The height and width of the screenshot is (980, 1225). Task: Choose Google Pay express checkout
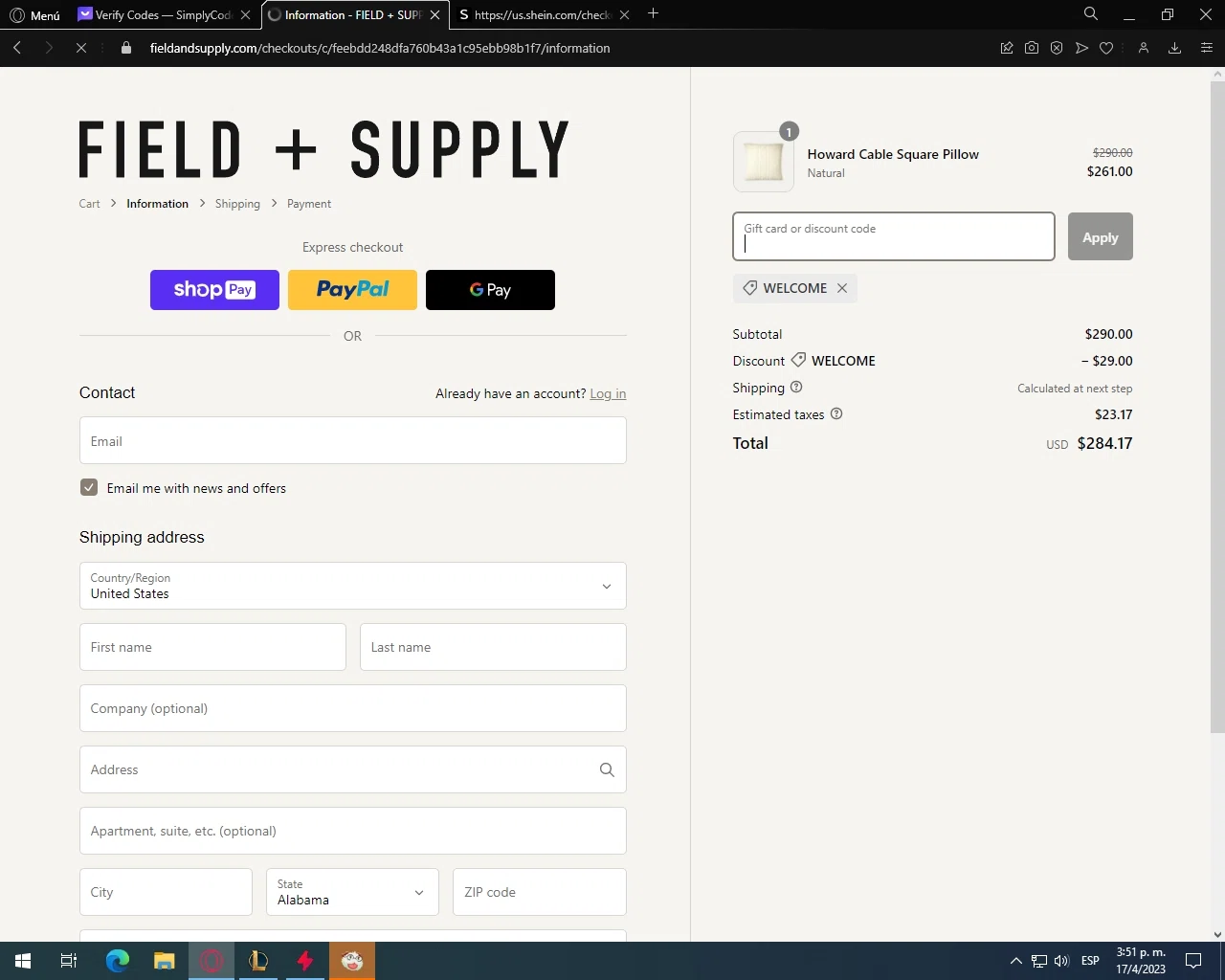(490, 290)
